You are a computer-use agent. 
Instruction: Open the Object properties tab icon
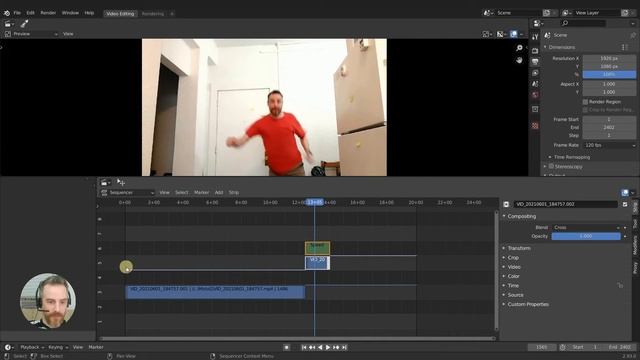pyautogui.click(x=535, y=109)
